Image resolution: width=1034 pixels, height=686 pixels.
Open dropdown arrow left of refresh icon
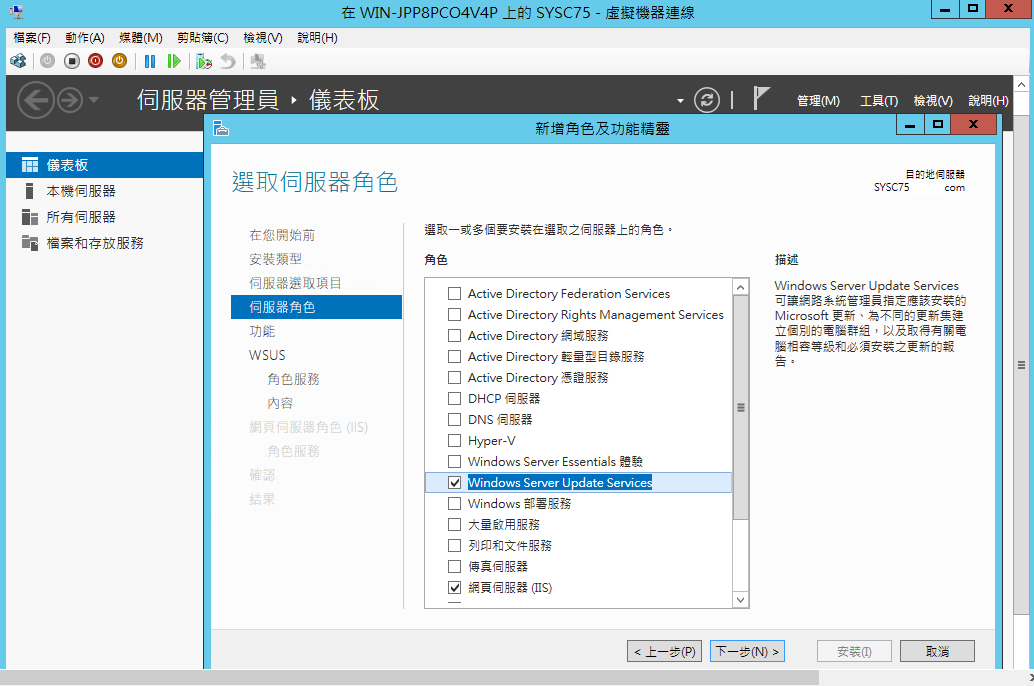tap(680, 101)
